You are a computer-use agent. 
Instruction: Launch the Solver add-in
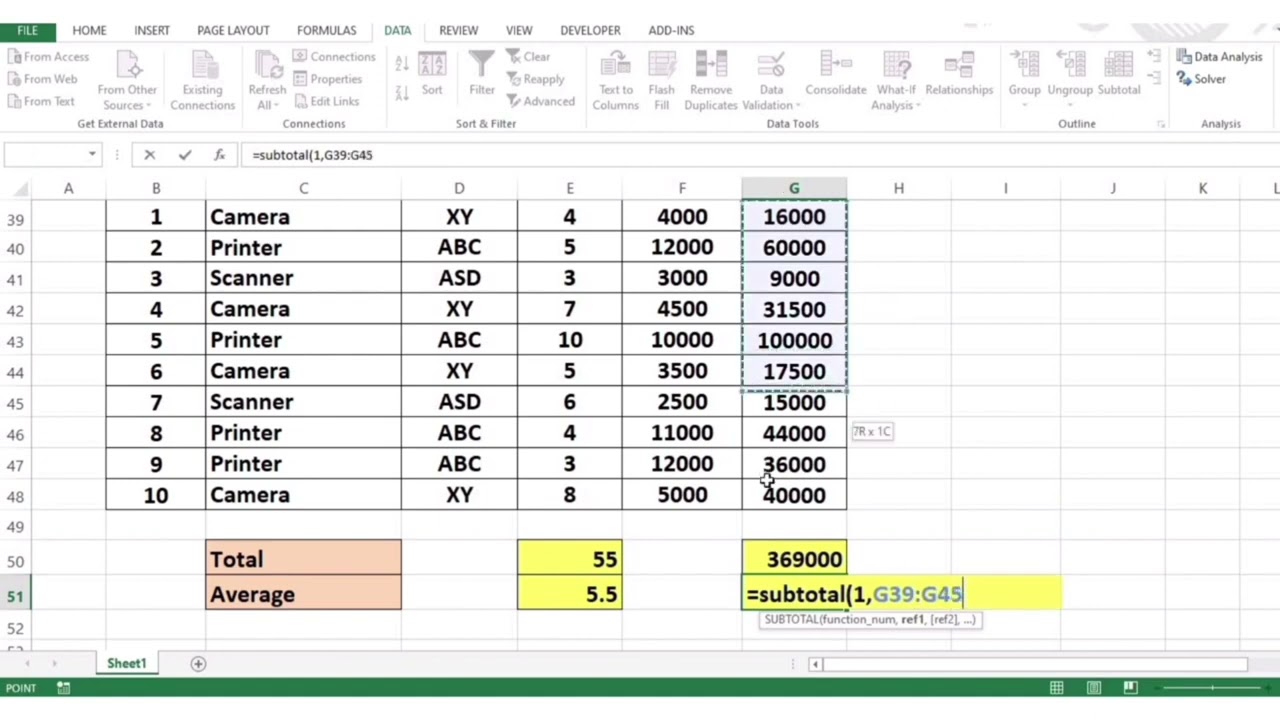click(1201, 79)
